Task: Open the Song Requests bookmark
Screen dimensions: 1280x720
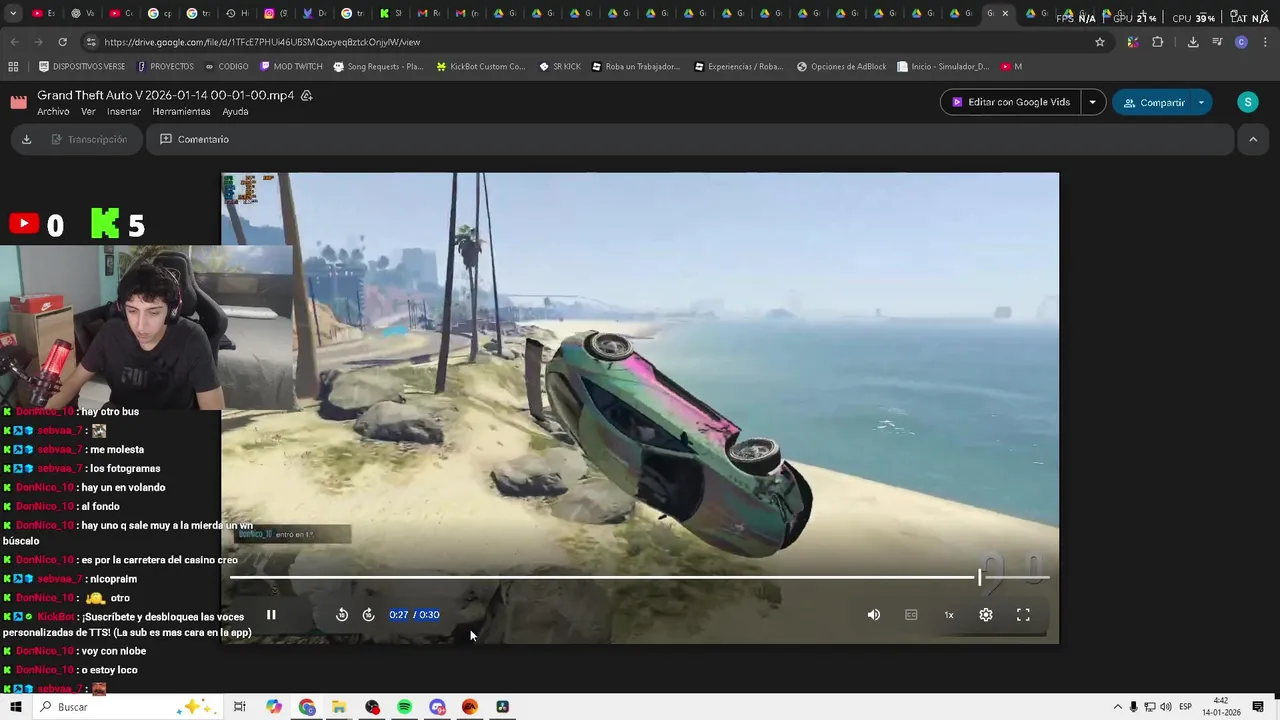Action: tap(378, 67)
